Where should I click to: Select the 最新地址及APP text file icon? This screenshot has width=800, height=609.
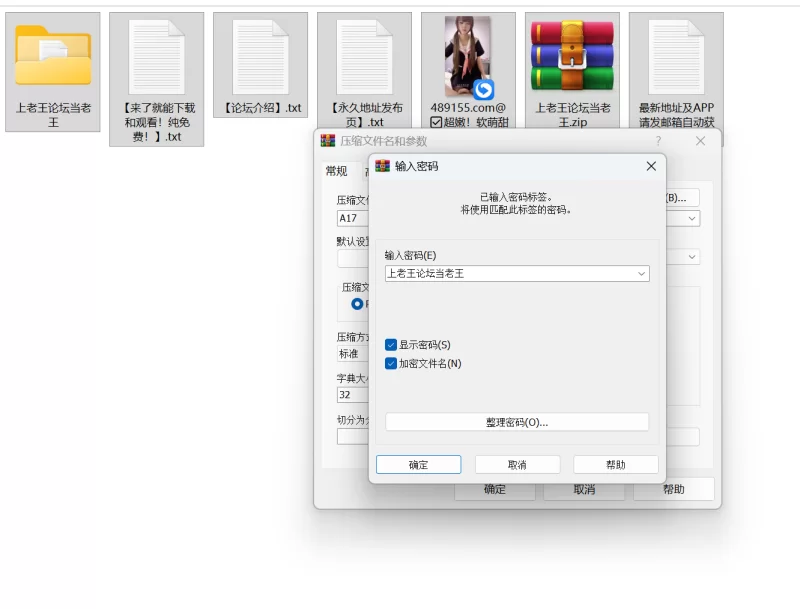[x=677, y=57]
